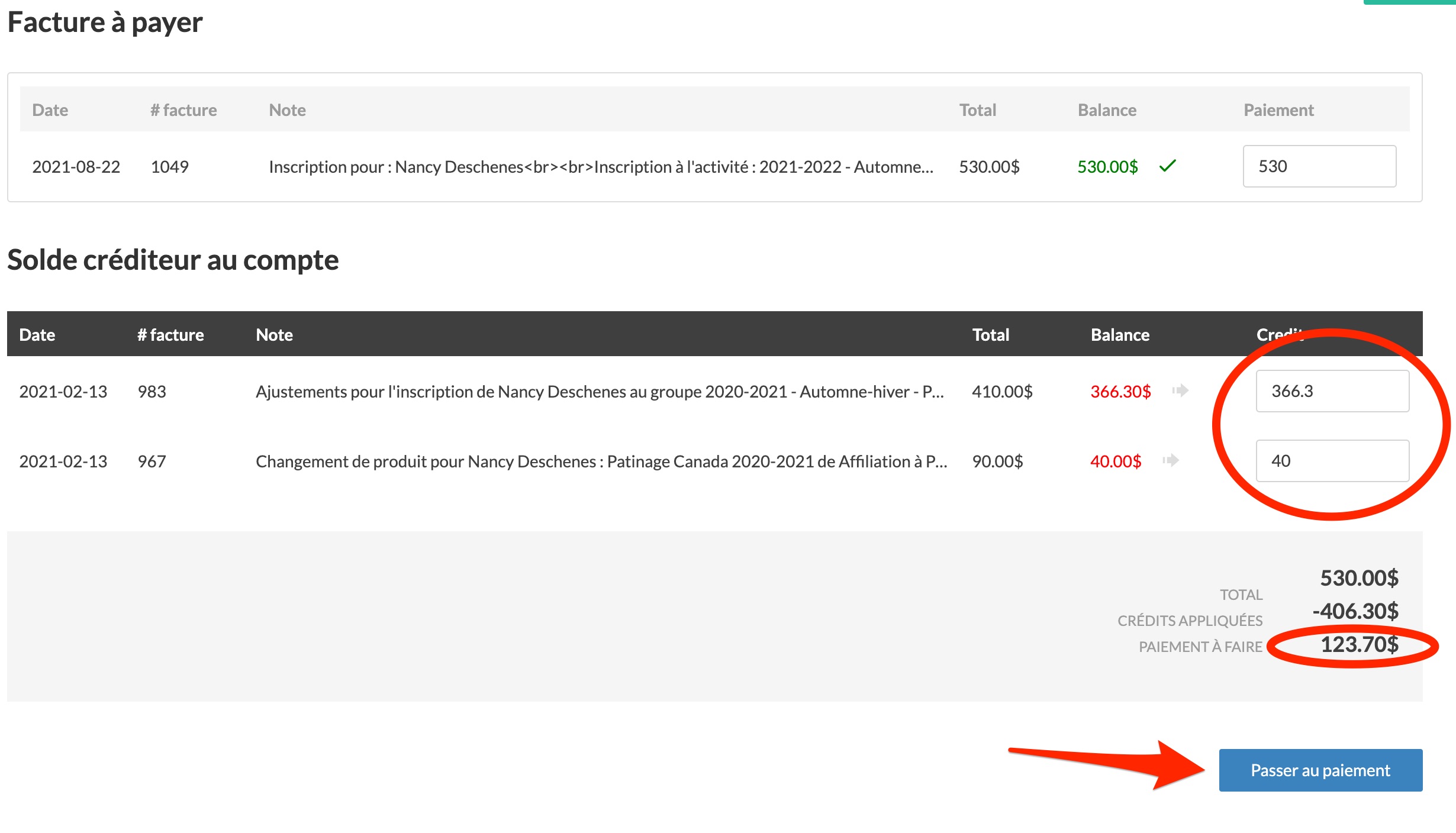This screenshot has height=833, width=1456.
Task: Click the credit field containing 40
Action: point(1332,461)
